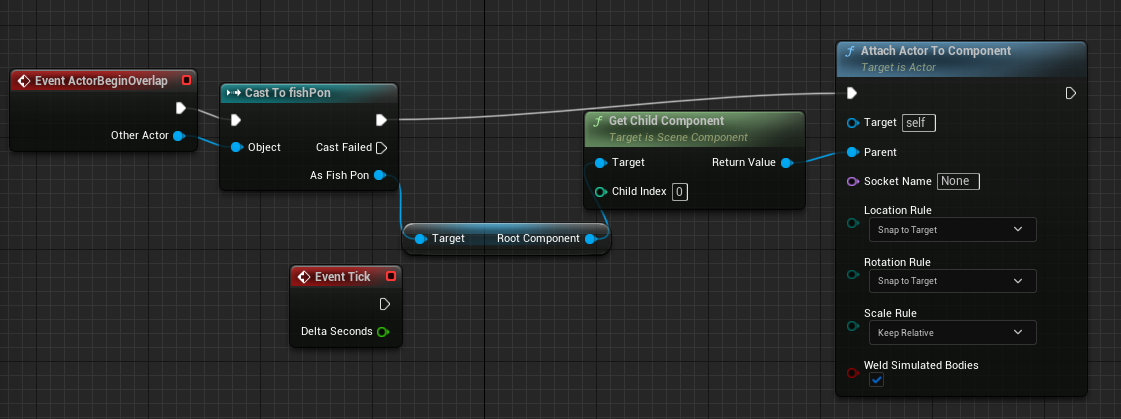Click the Weld Simulated Bodies pin

click(x=852, y=373)
